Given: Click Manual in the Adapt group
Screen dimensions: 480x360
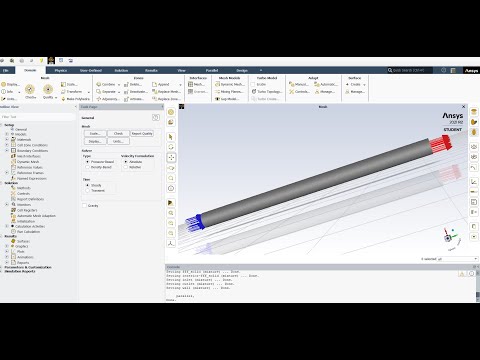Looking at the screenshot, I should [x=299, y=84].
